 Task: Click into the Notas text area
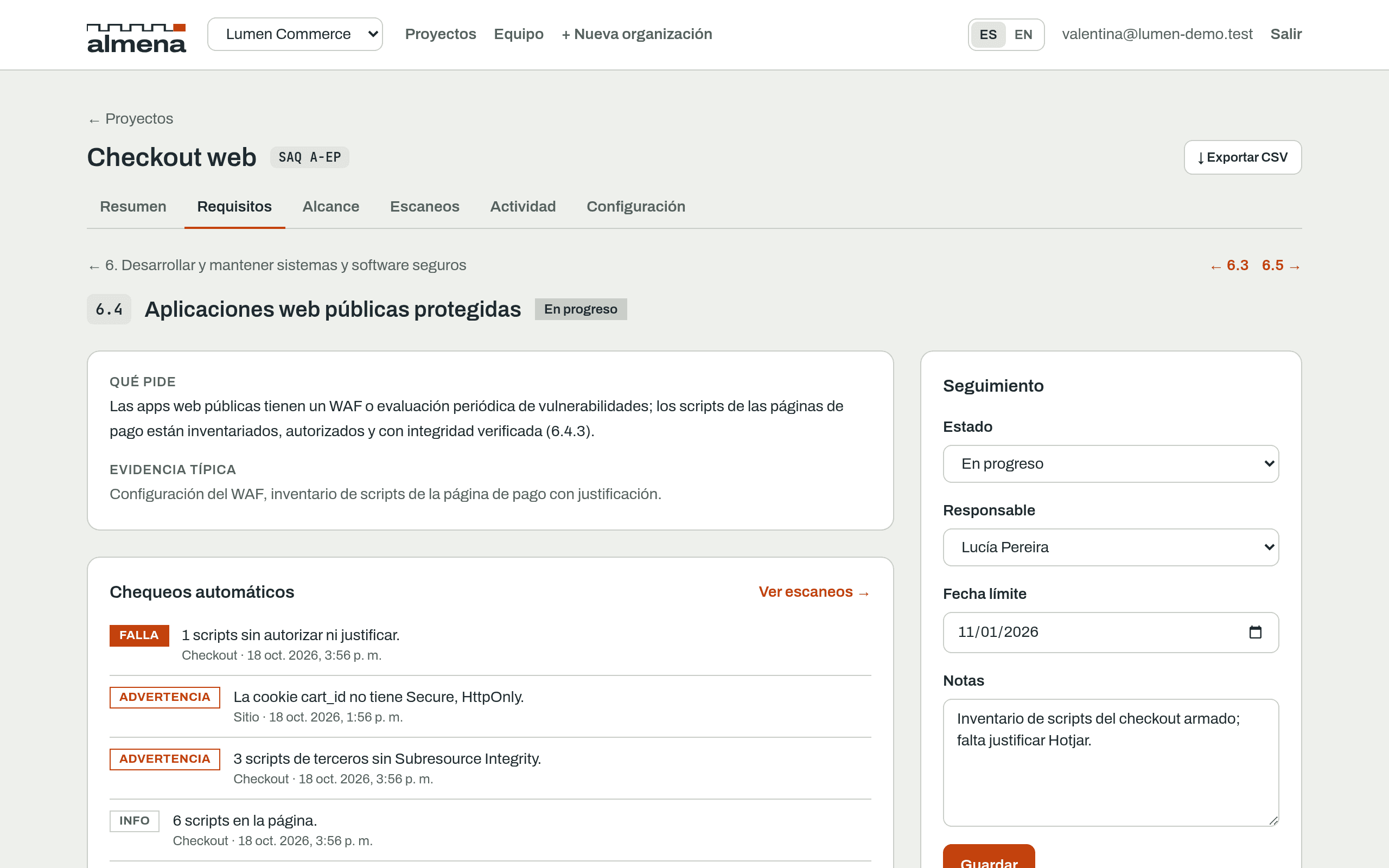[1111, 762]
